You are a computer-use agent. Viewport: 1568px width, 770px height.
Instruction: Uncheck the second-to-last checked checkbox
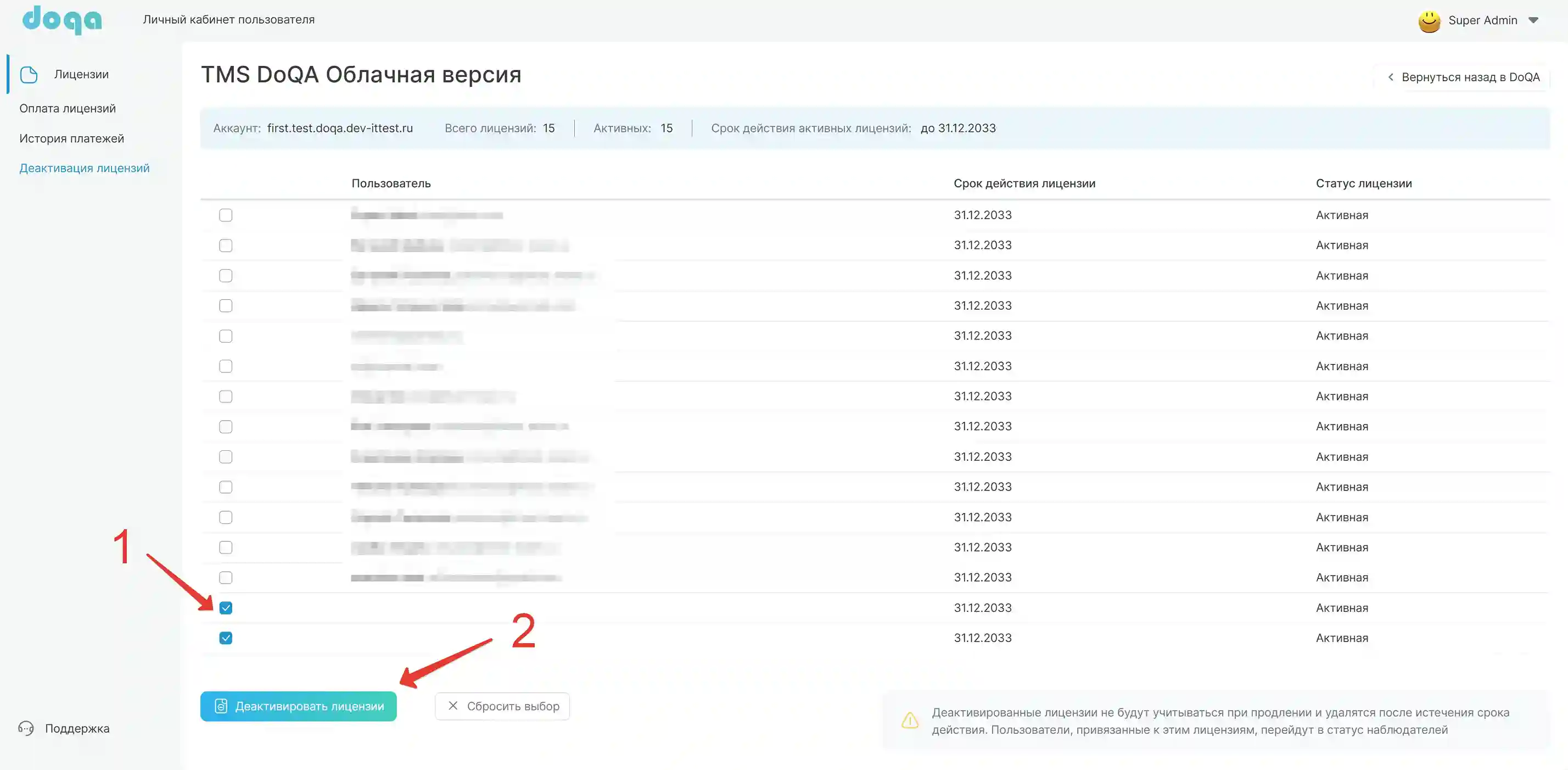pyautogui.click(x=226, y=608)
